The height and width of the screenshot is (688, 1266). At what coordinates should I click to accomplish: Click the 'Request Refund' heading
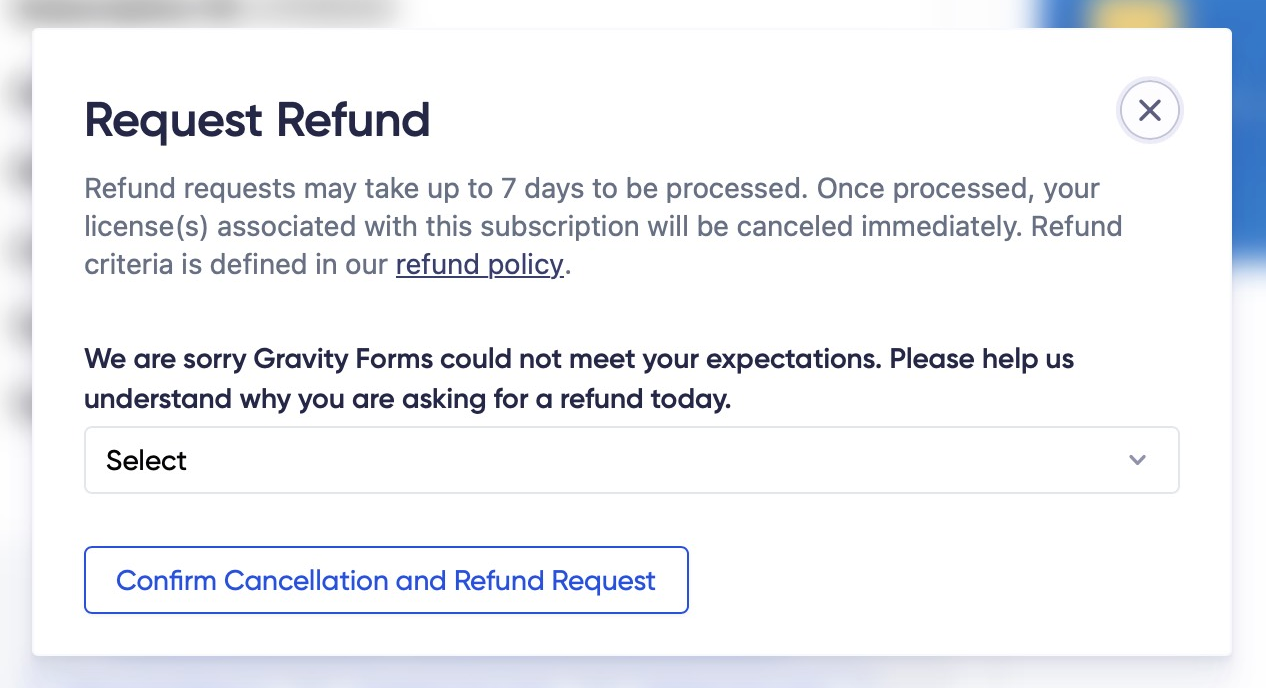257,120
